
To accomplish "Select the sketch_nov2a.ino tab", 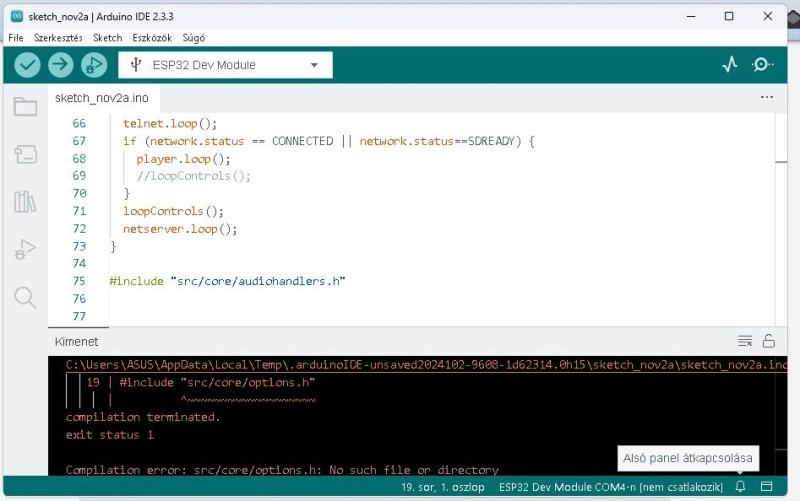I will click(x=102, y=98).
